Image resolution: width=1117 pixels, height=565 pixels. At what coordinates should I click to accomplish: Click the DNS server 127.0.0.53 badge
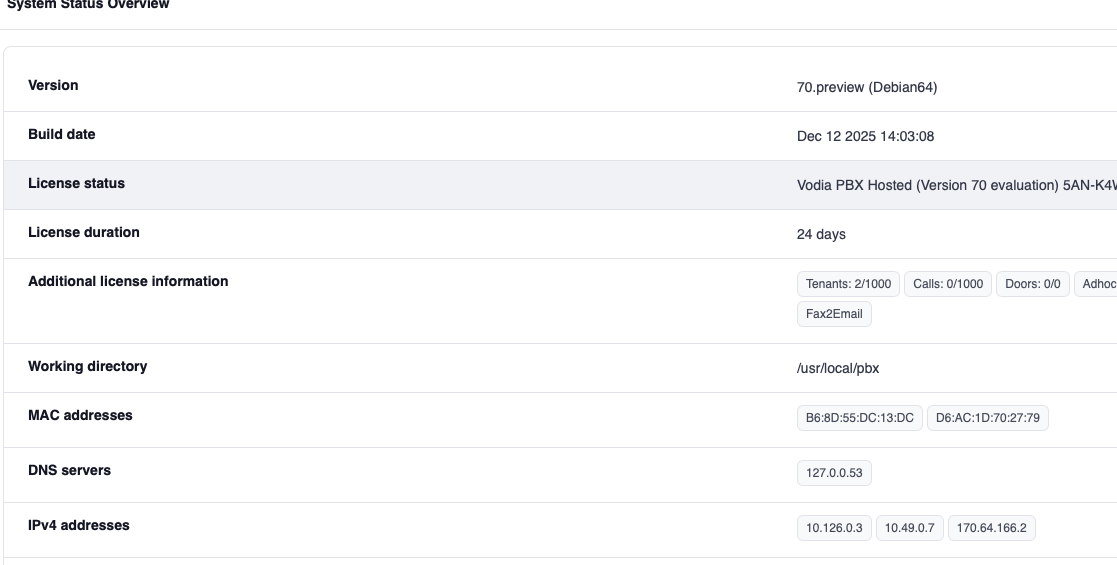click(834, 473)
